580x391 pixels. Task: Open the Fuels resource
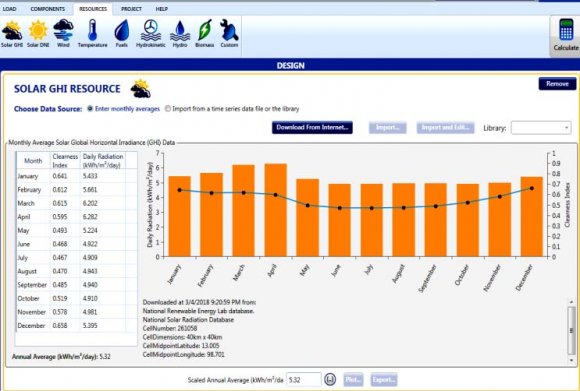(122, 34)
